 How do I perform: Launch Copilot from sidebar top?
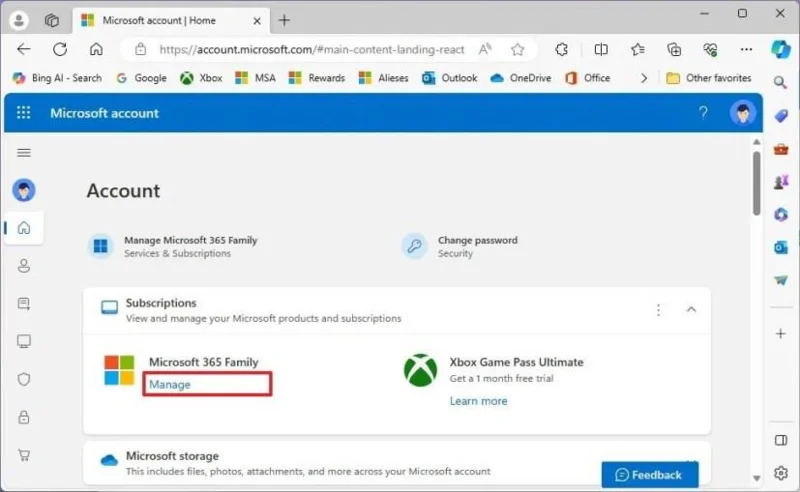(781, 50)
